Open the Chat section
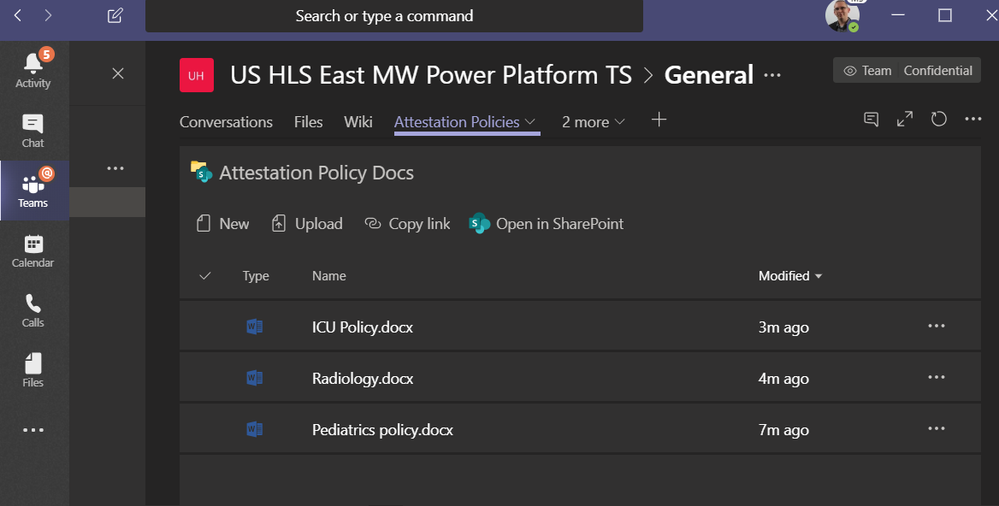 [33, 131]
